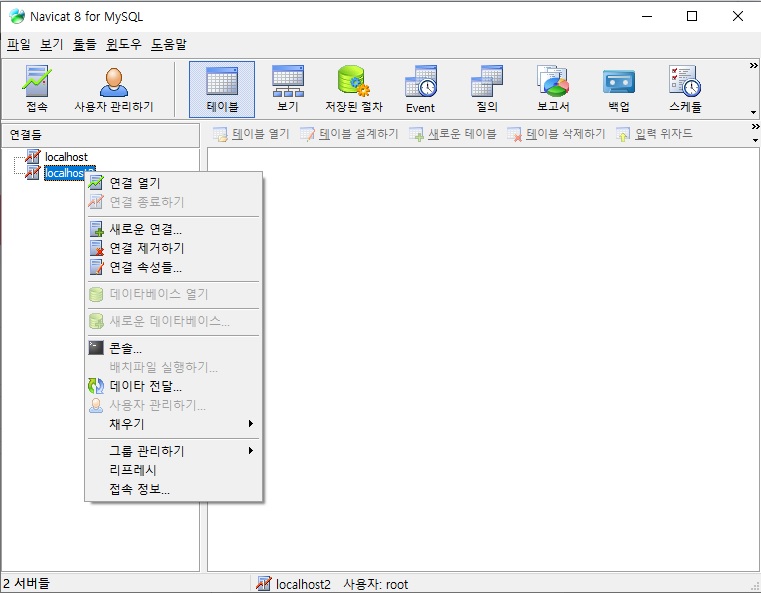Choose 연결 열기 from the context menu
The width and height of the screenshot is (761, 593).
174,183
